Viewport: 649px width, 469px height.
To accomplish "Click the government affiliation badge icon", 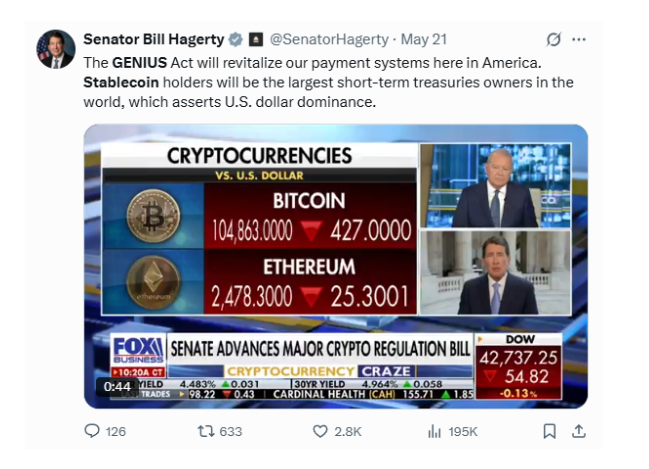I will coord(255,39).
